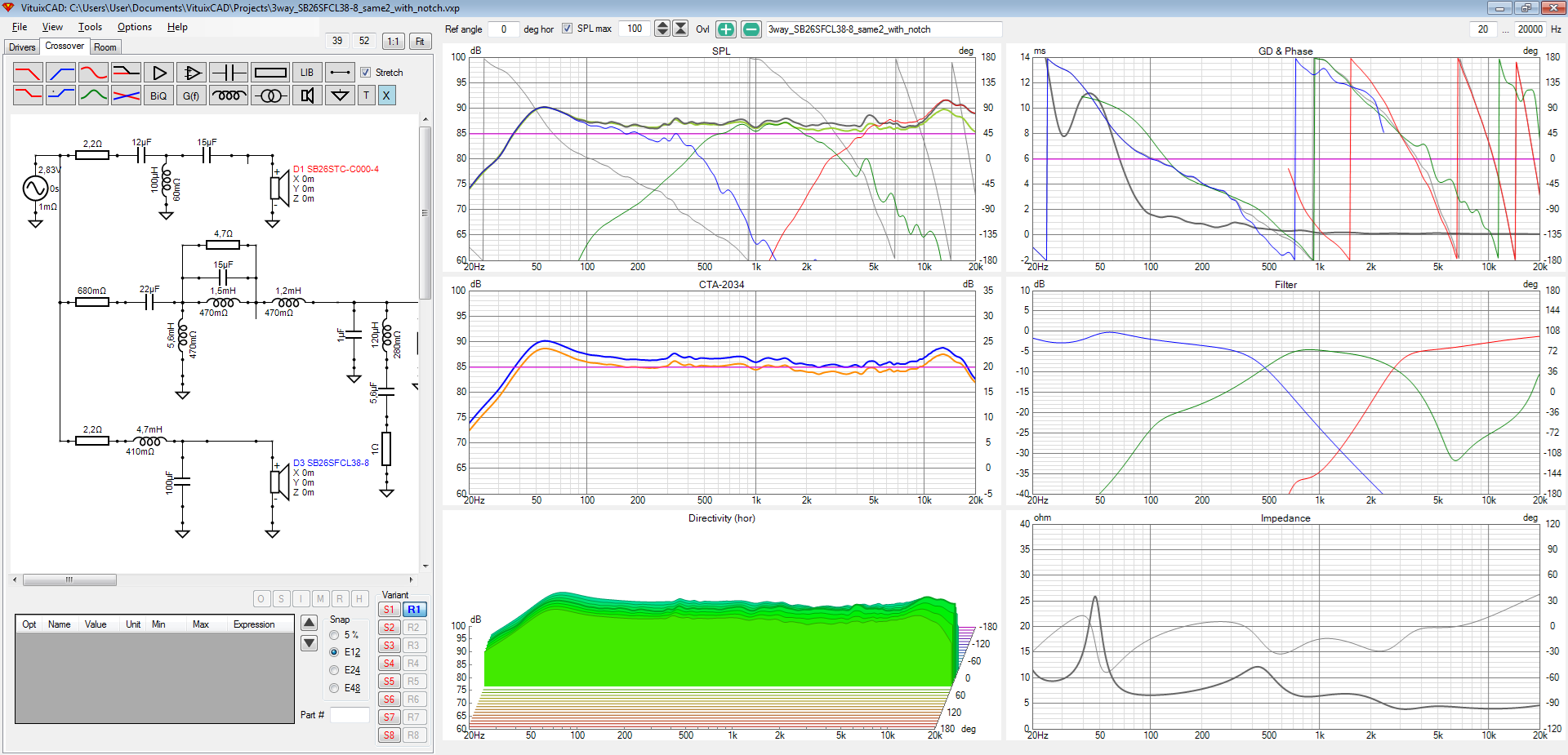This screenshot has height=755, width=1568.
Task: Select the E12 snap option
Action: (x=334, y=652)
